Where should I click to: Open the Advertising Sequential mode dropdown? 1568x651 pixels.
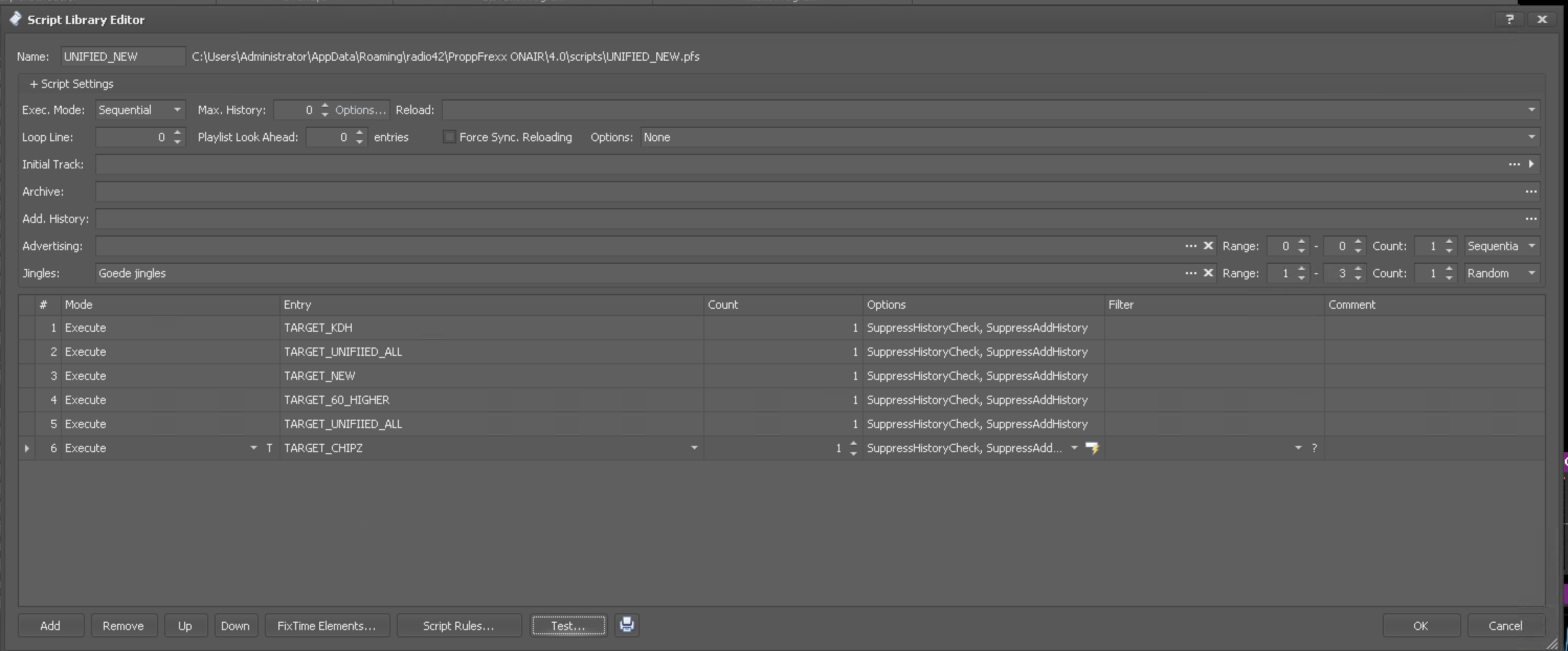point(1531,246)
